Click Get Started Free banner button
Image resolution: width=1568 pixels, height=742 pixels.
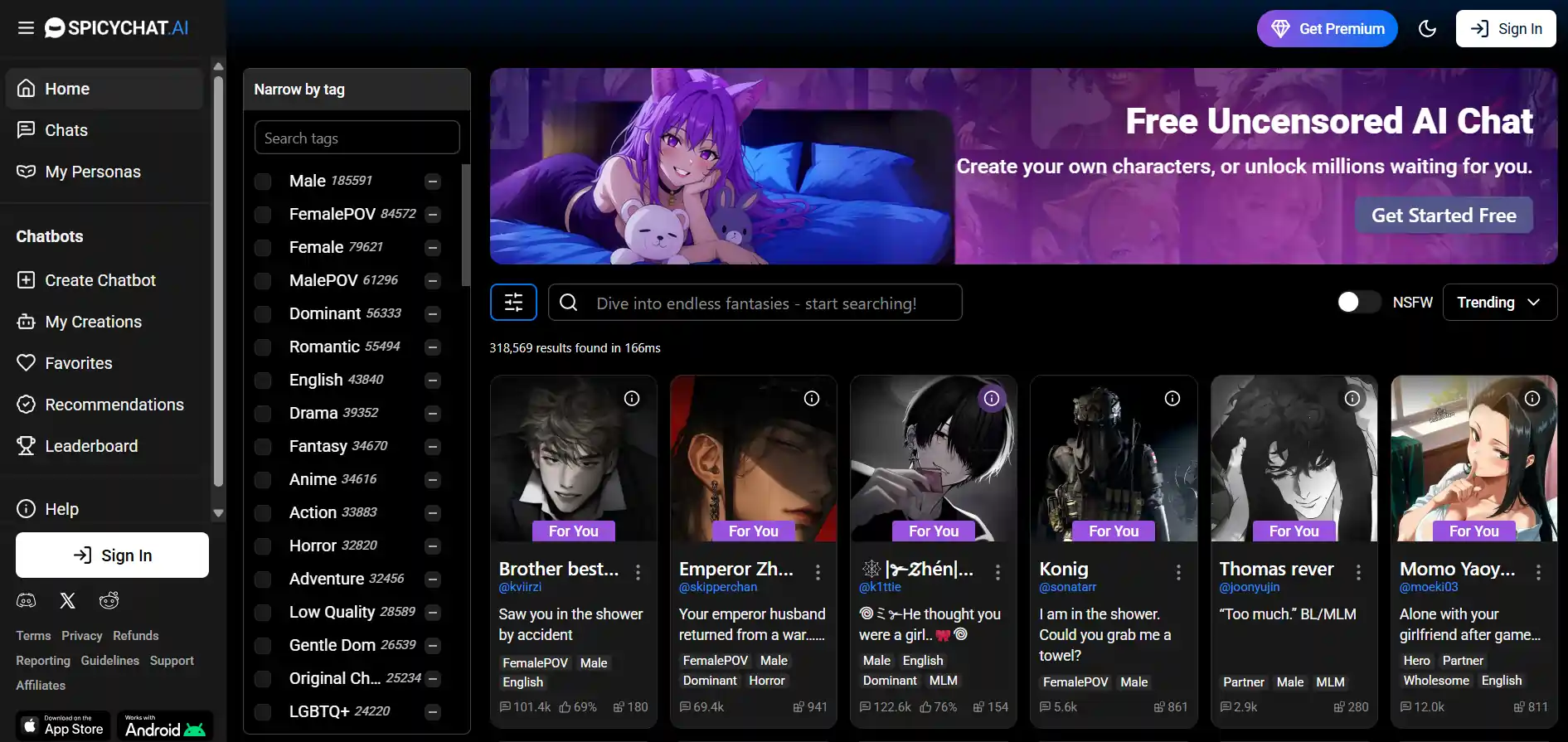point(1444,216)
